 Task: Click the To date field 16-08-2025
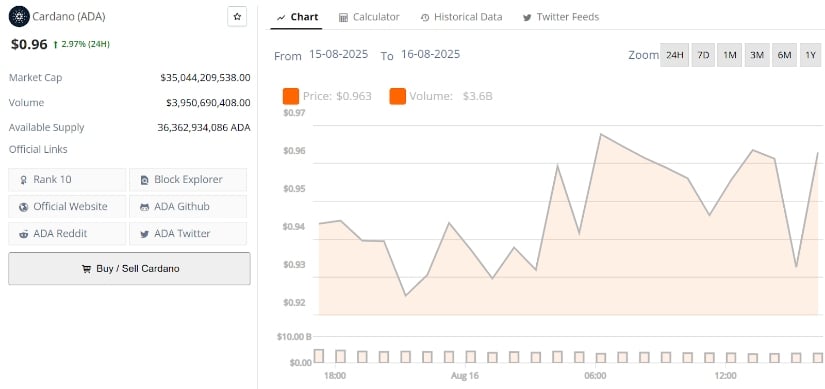[430, 54]
